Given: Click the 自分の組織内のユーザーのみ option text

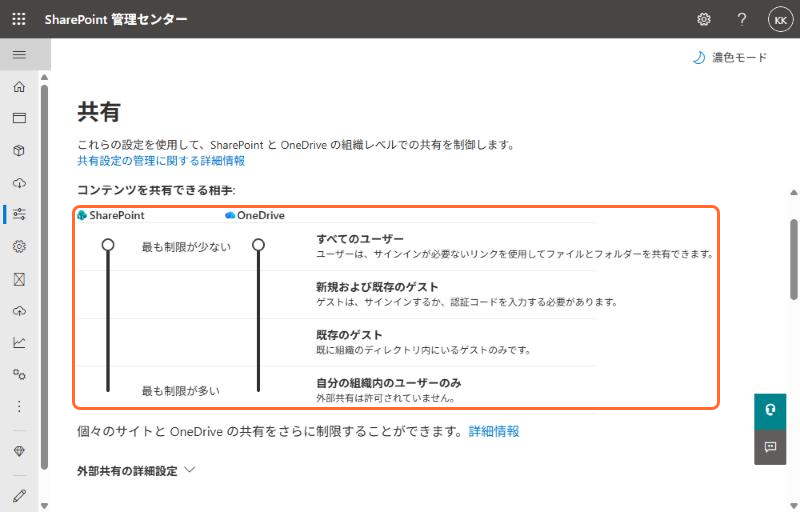Looking at the screenshot, I should point(389,382).
